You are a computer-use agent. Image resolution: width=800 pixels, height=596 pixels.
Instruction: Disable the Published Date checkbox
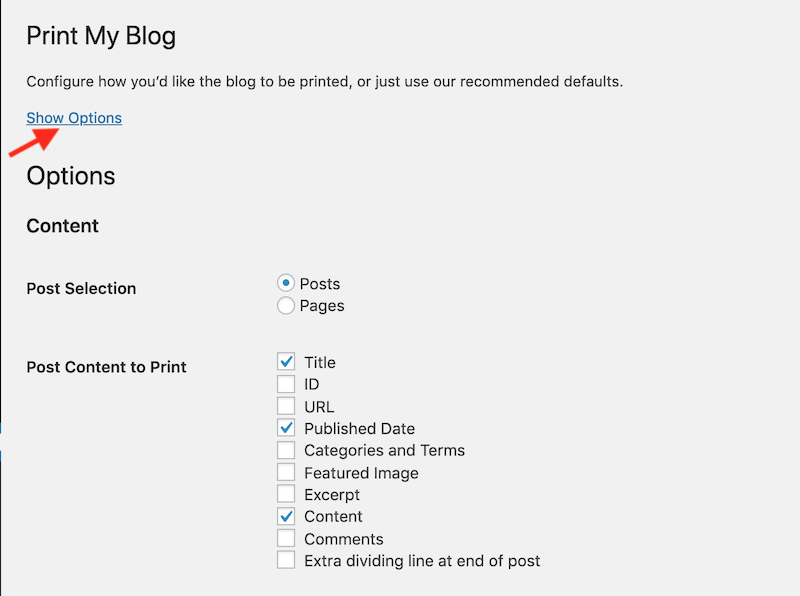click(286, 428)
